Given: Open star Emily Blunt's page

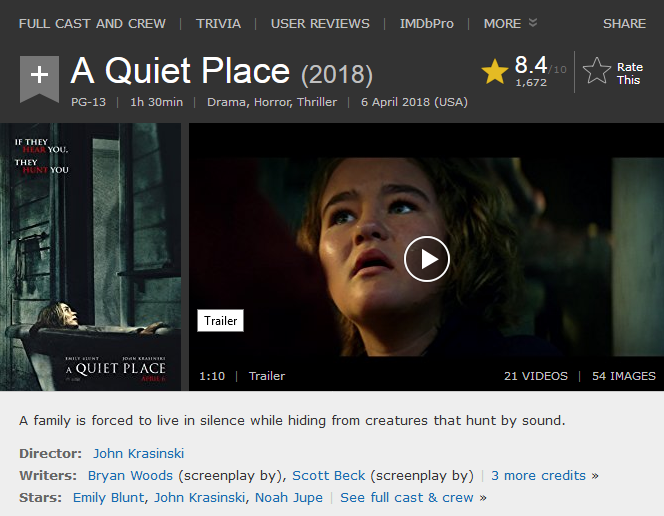Looking at the screenshot, I should [108, 497].
